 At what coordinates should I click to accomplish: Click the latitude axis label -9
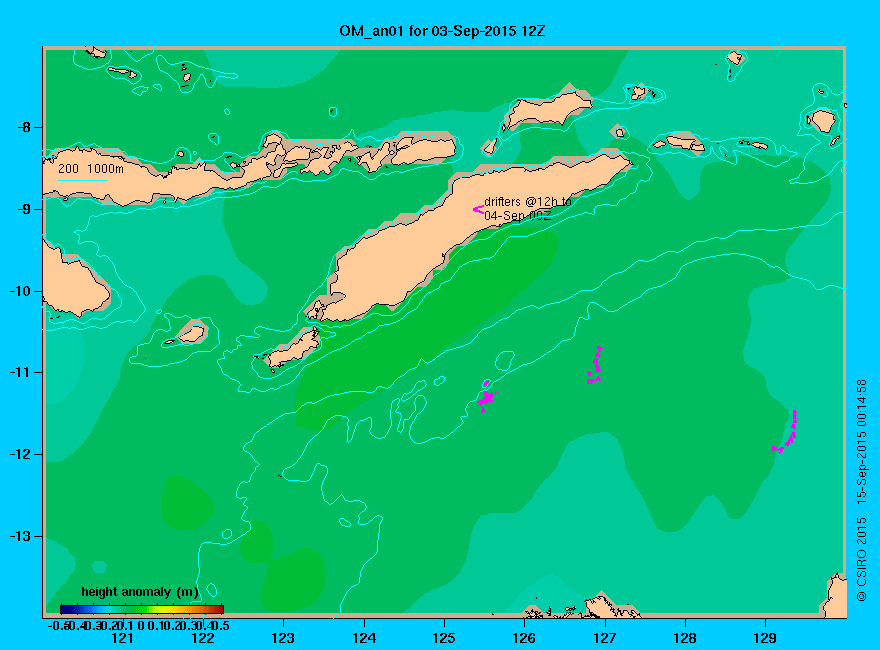[x=24, y=209]
